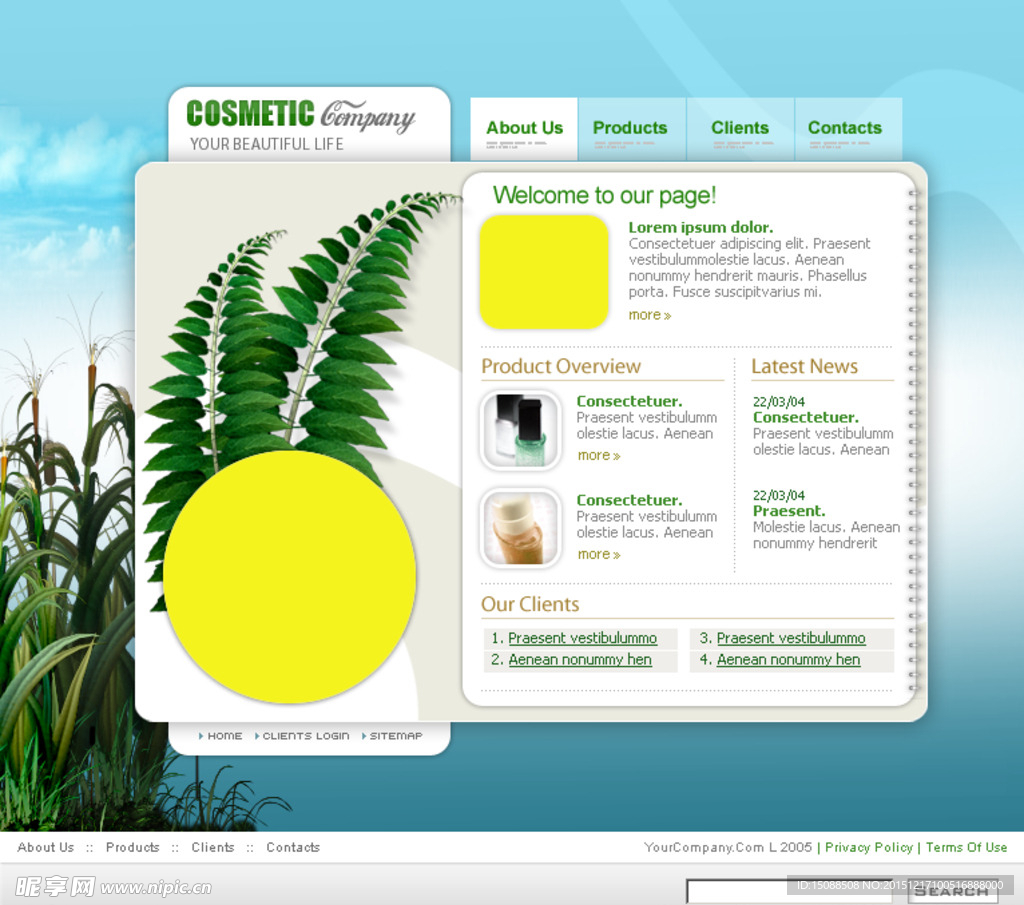The height and width of the screenshot is (905, 1024).
Task: Open the Terms Of Use link
Action: tap(967, 847)
